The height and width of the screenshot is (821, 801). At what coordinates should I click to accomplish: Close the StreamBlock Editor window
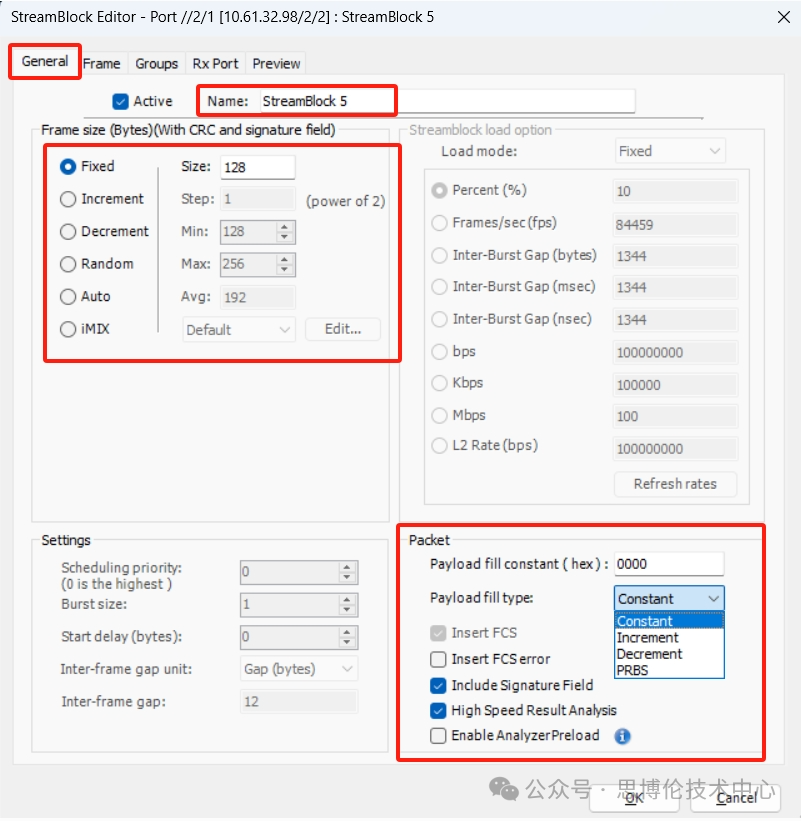coord(781,17)
